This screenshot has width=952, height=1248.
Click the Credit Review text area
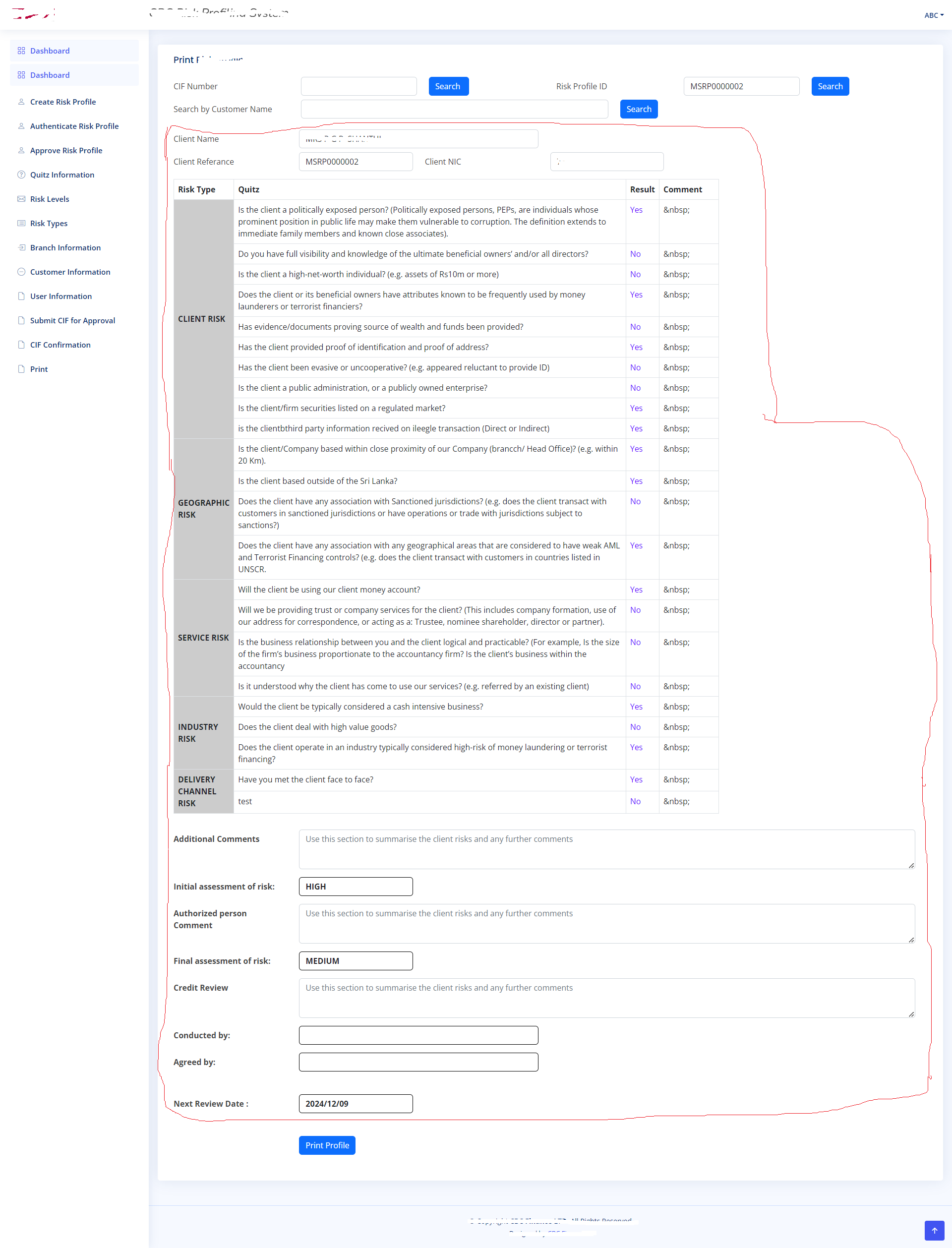point(606,998)
